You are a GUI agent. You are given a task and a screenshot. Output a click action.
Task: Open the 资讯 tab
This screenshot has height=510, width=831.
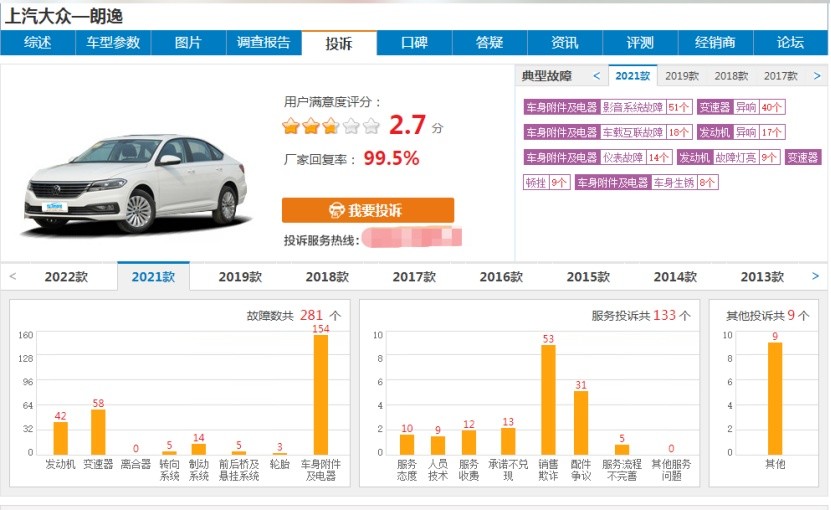pyautogui.click(x=565, y=42)
